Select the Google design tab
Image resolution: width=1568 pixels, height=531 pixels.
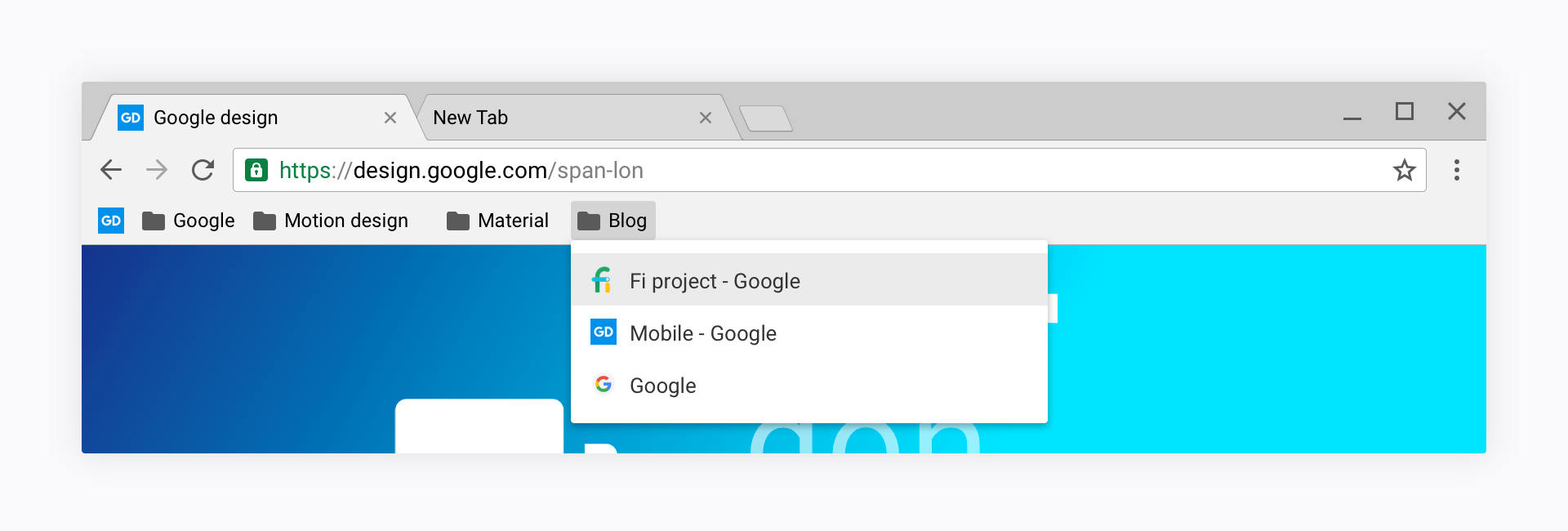245,118
